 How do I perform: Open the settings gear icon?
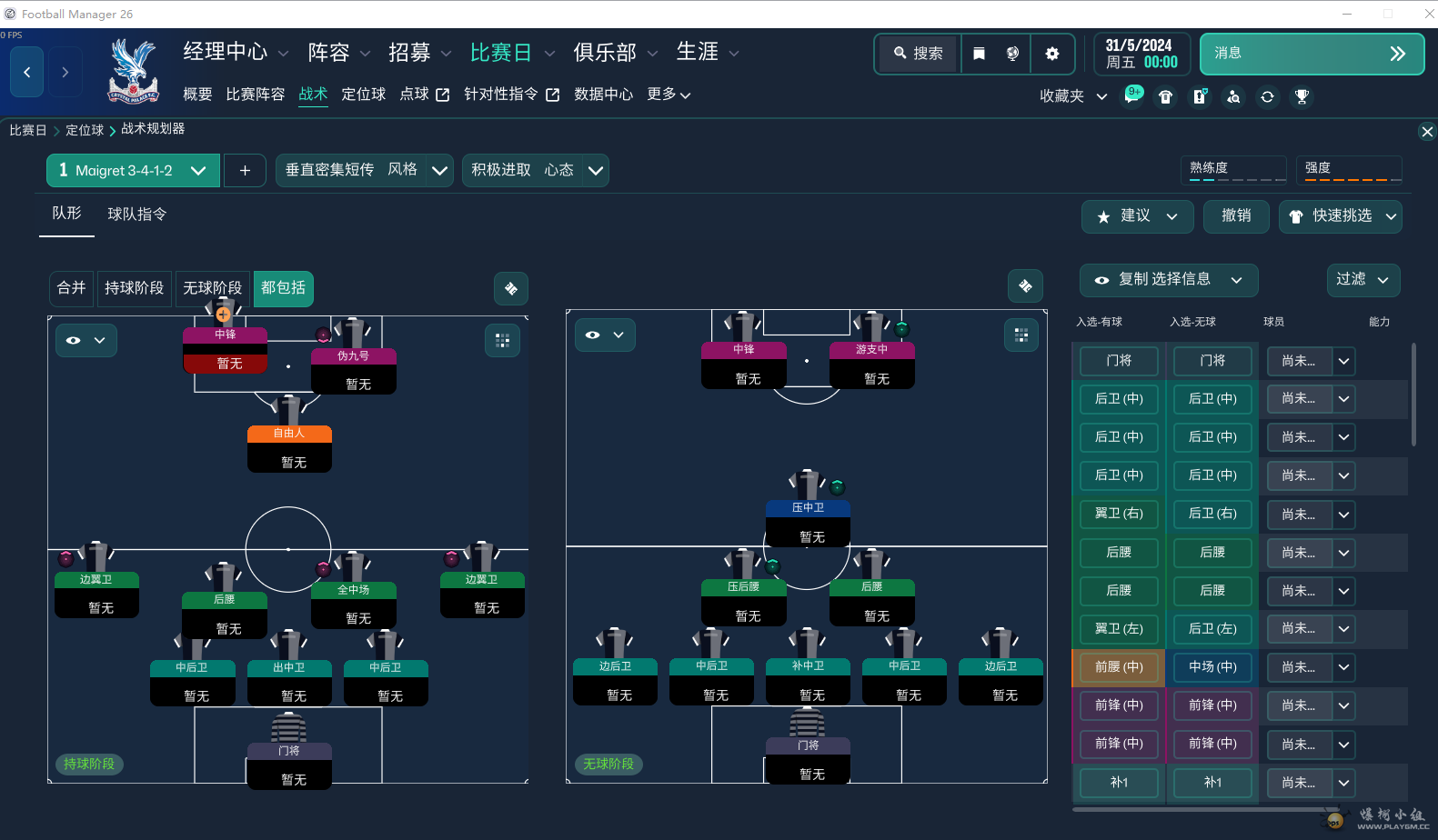point(1052,54)
